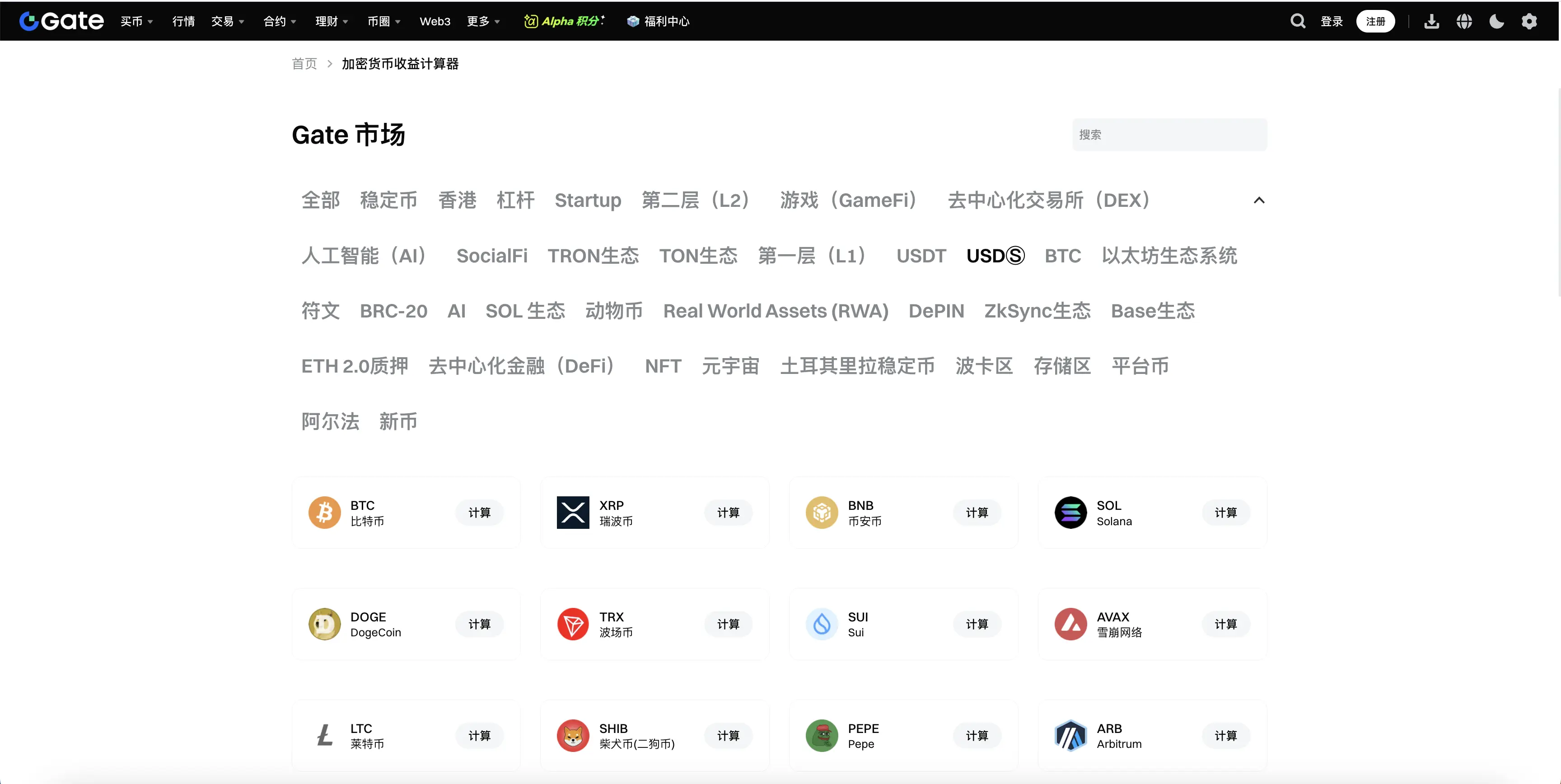The height and width of the screenshot is (784, 1561).
Task: Click 计算 button for XRP
Action: click(x=728, y=513)
